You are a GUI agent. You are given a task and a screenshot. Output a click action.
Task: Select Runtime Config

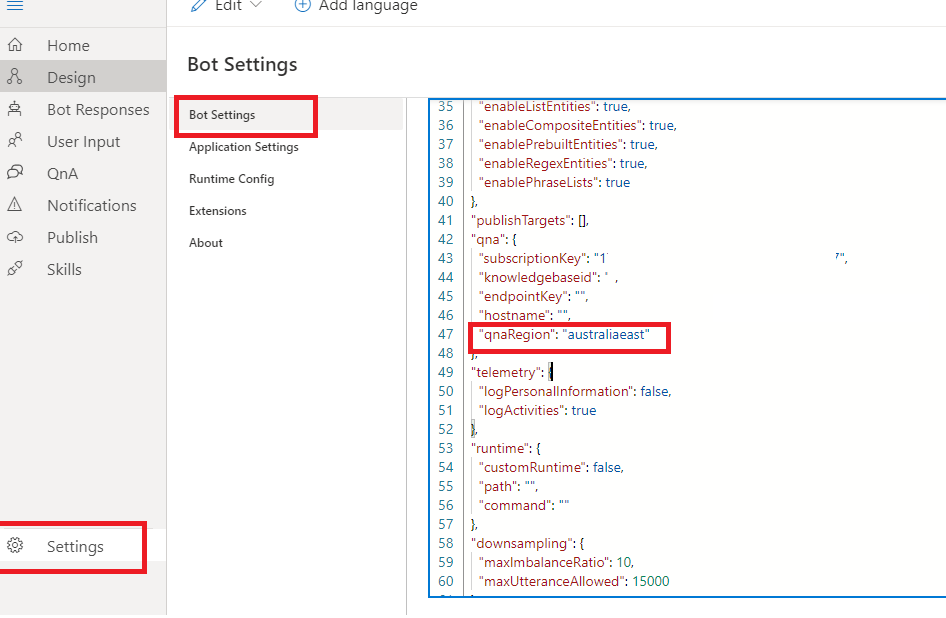point(232,179)
